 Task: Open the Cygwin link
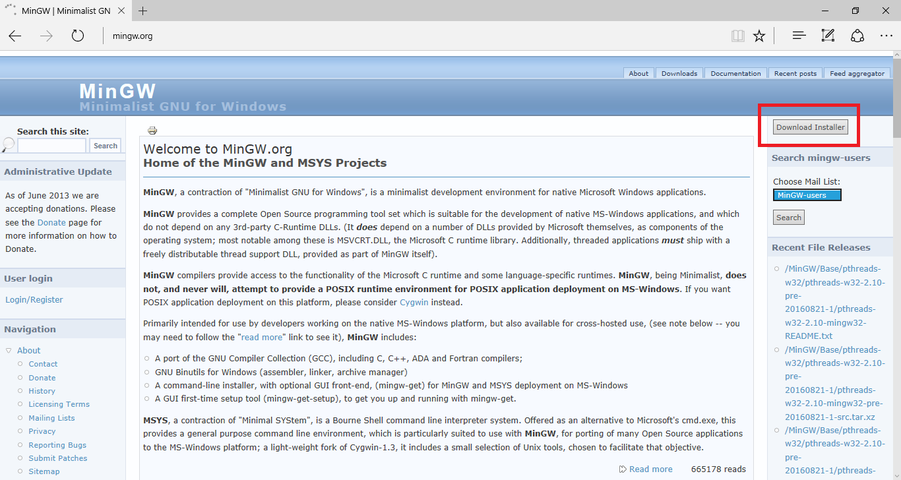[x=414, y=302]
